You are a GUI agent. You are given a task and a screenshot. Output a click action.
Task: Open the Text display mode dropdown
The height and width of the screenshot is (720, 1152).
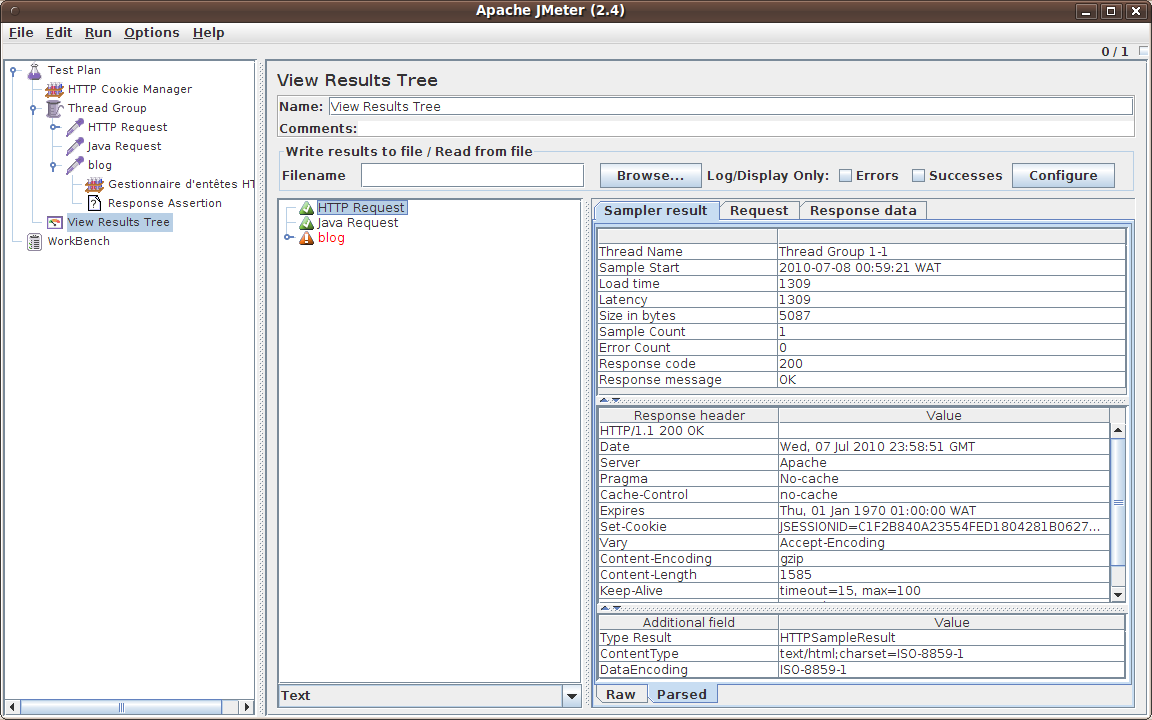click(571, 695)
